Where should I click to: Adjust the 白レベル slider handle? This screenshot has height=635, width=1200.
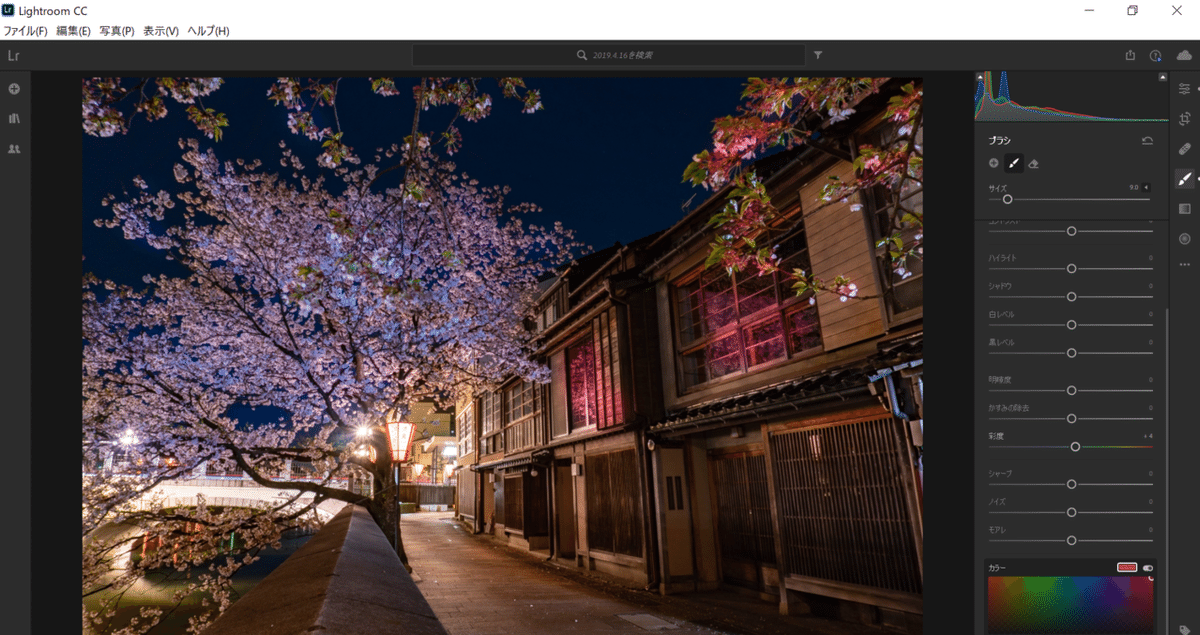(x=1071, y=325)
